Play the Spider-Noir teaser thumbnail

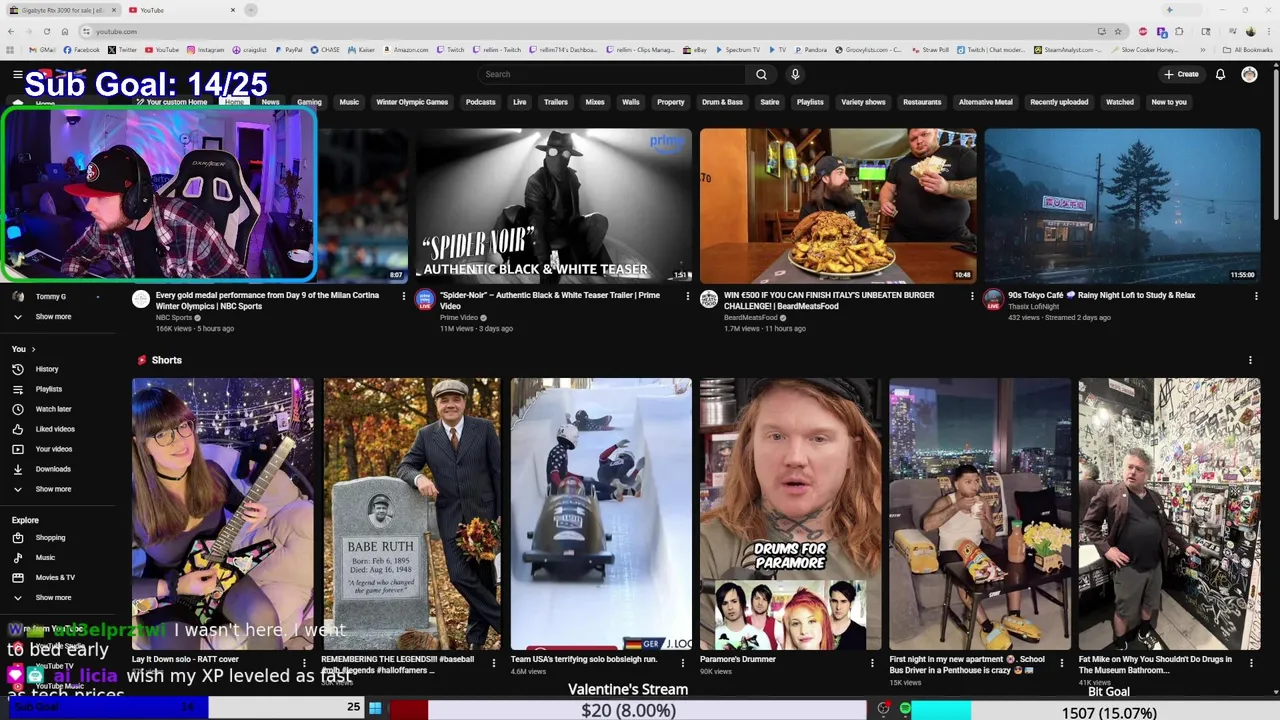click(x=553, y=205)
